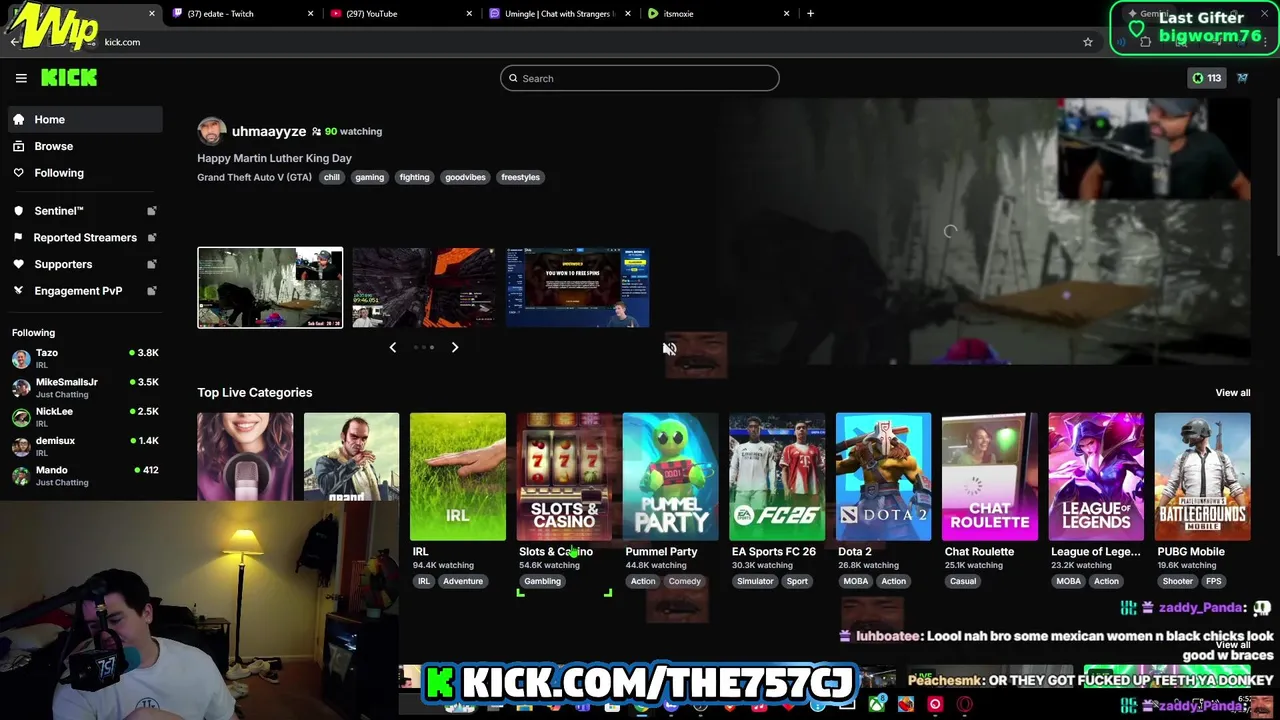
Task: Open NickLee in the Following list
Action: coord(85,417)
